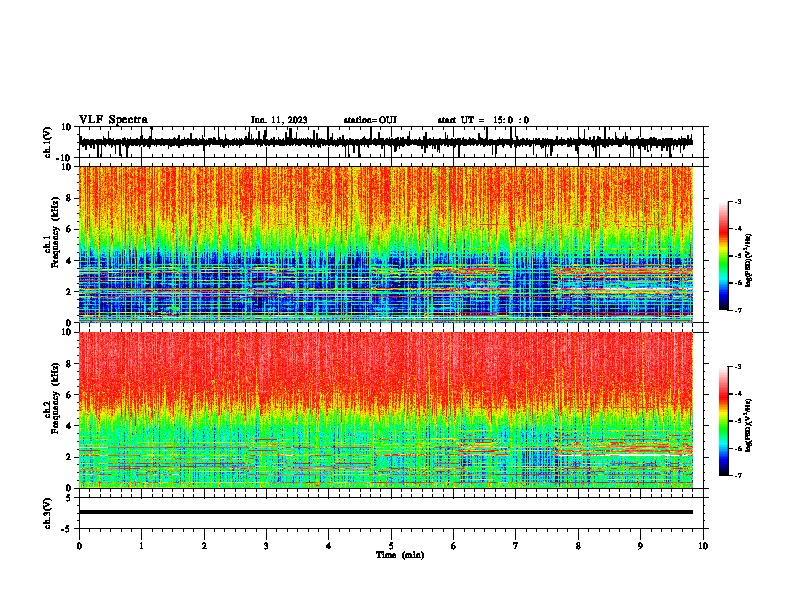
Task: Click the ch.1 'Frequency (kHz)' axis label
Action: coord(55,233)
